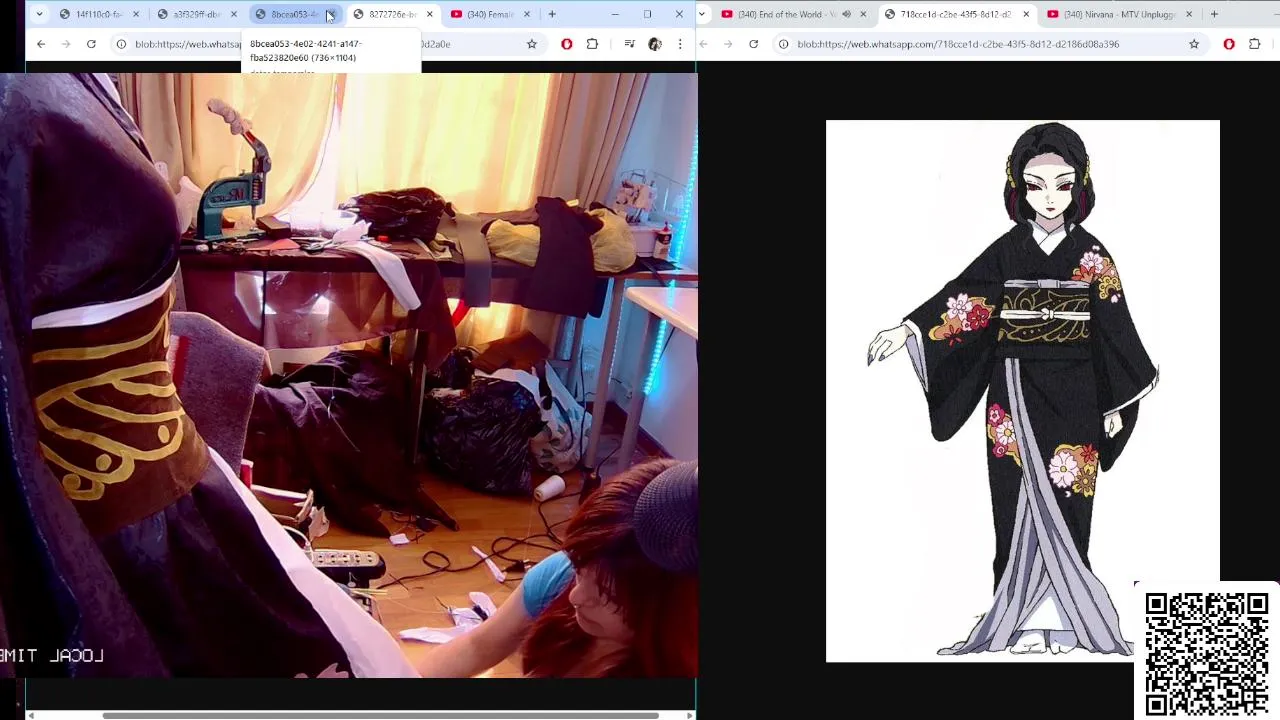
Task: Open the three-dot menu in left browser
Action: 680,44
